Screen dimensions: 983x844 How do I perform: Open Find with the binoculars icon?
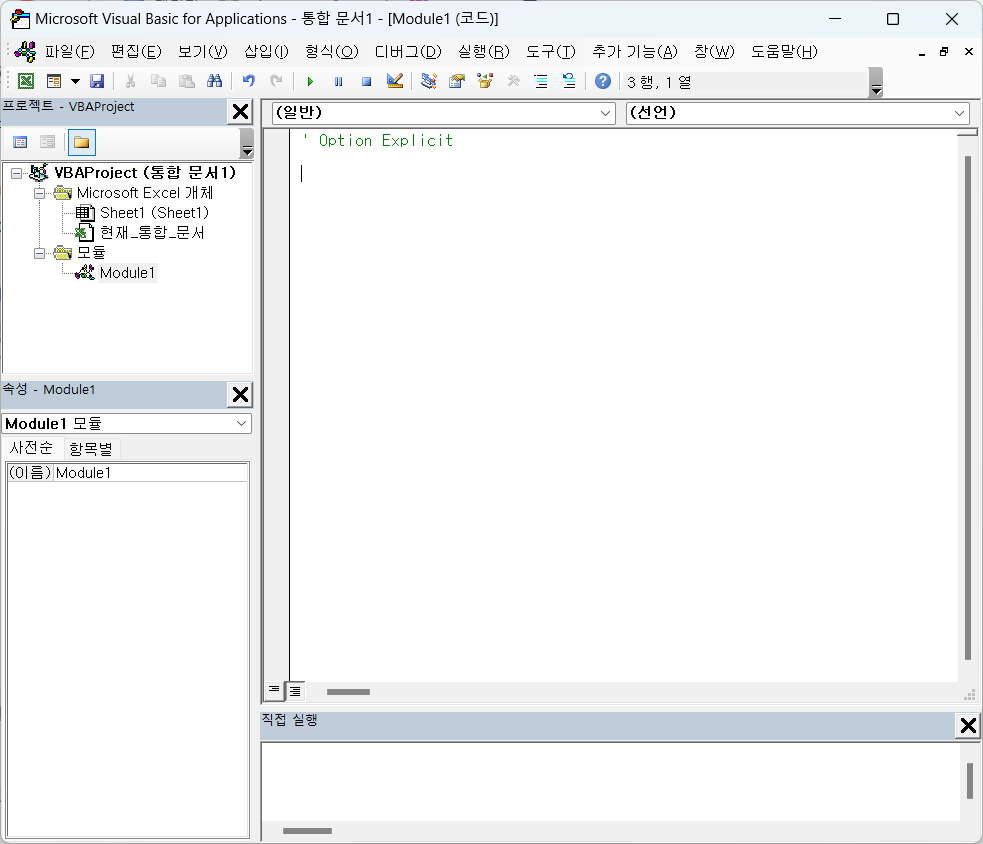coord(214,81)
